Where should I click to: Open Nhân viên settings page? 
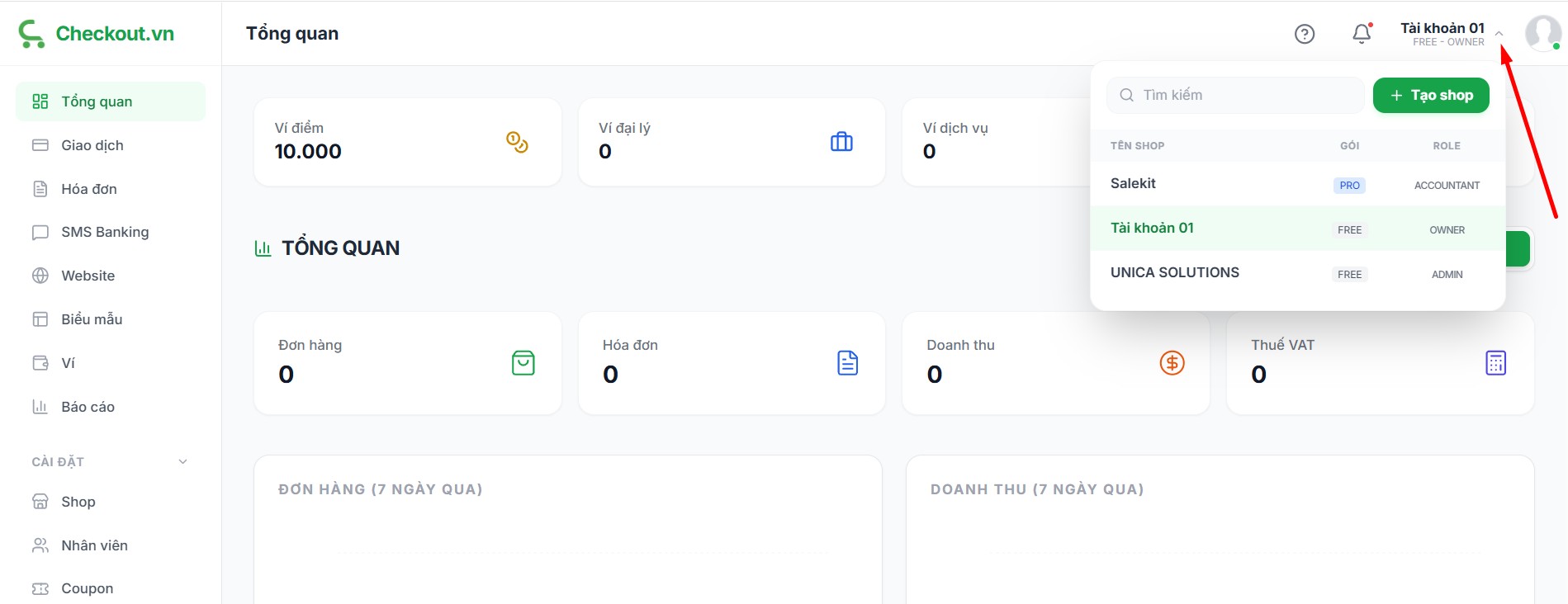click(94, 545)
